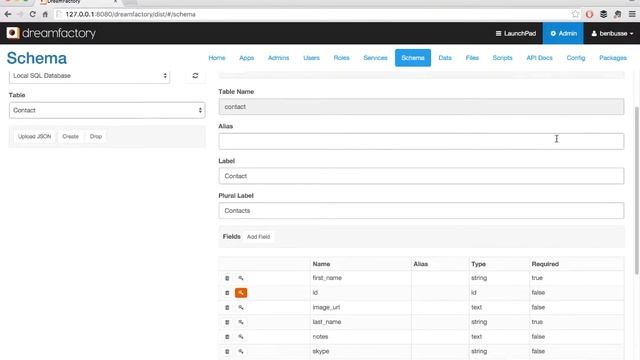640x360 pixels.
Task: Expand the benbusse user menu
Action: (612, 33)
